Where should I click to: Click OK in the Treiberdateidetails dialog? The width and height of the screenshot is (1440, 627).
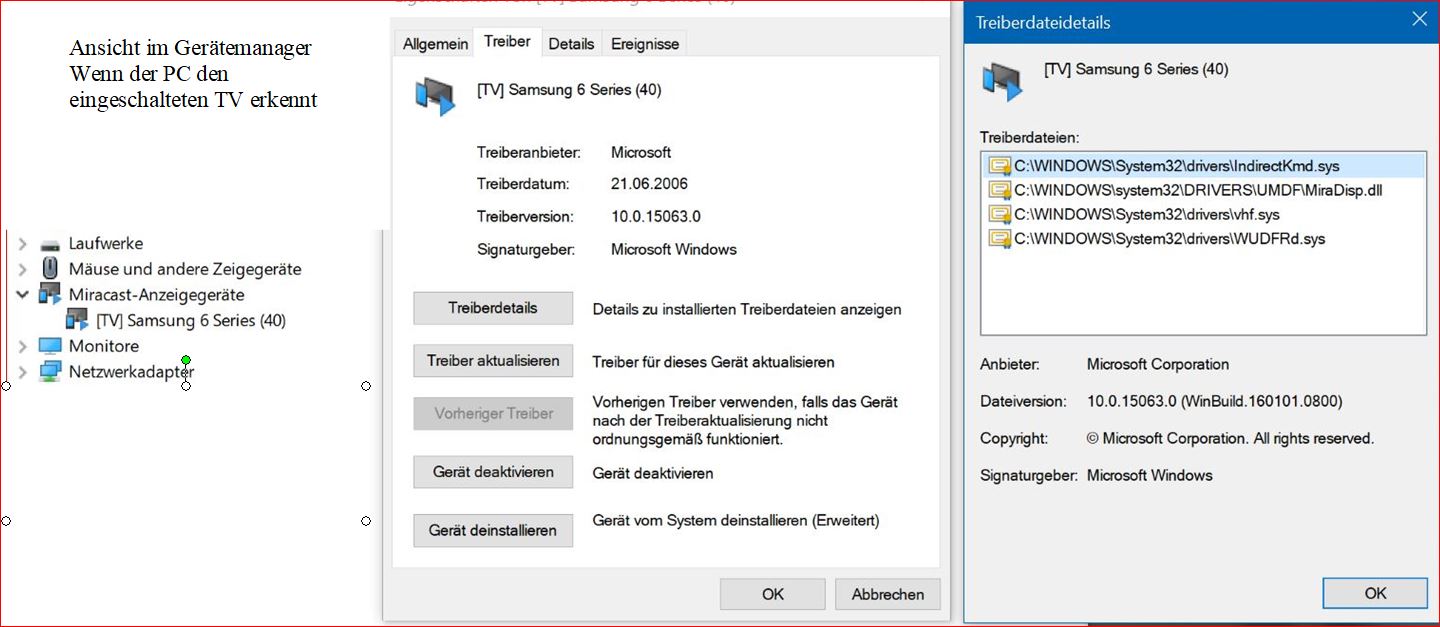point(1375,593)
